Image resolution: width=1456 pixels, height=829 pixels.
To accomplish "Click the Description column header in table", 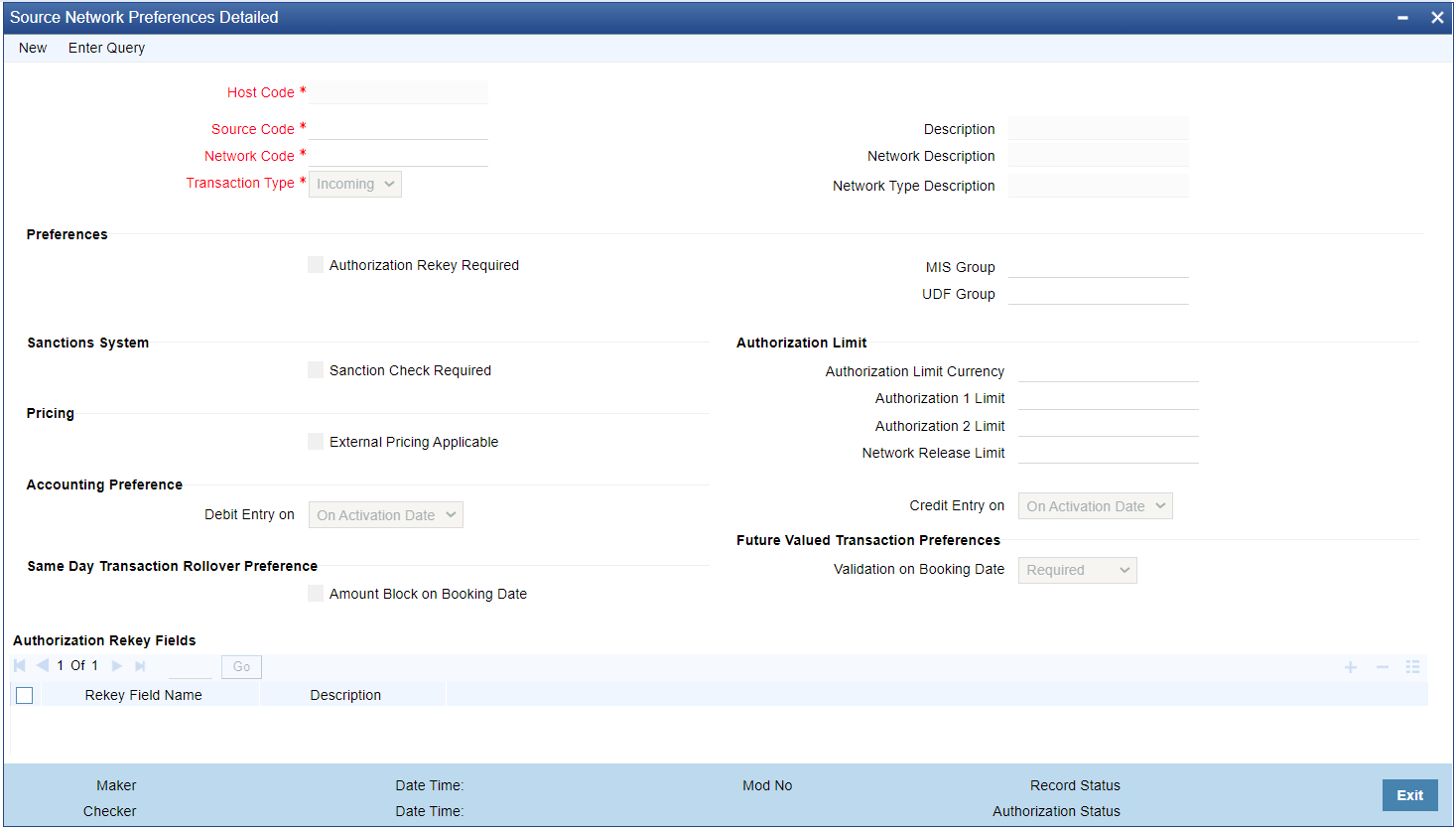I will point(345,695).
